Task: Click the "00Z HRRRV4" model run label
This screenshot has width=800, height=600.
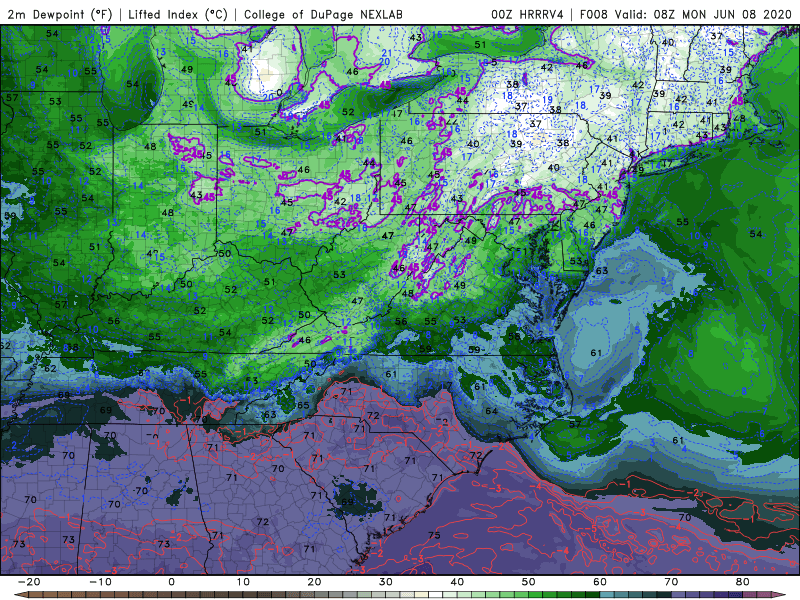Action: pyautogui.click(x=528, y=14)
